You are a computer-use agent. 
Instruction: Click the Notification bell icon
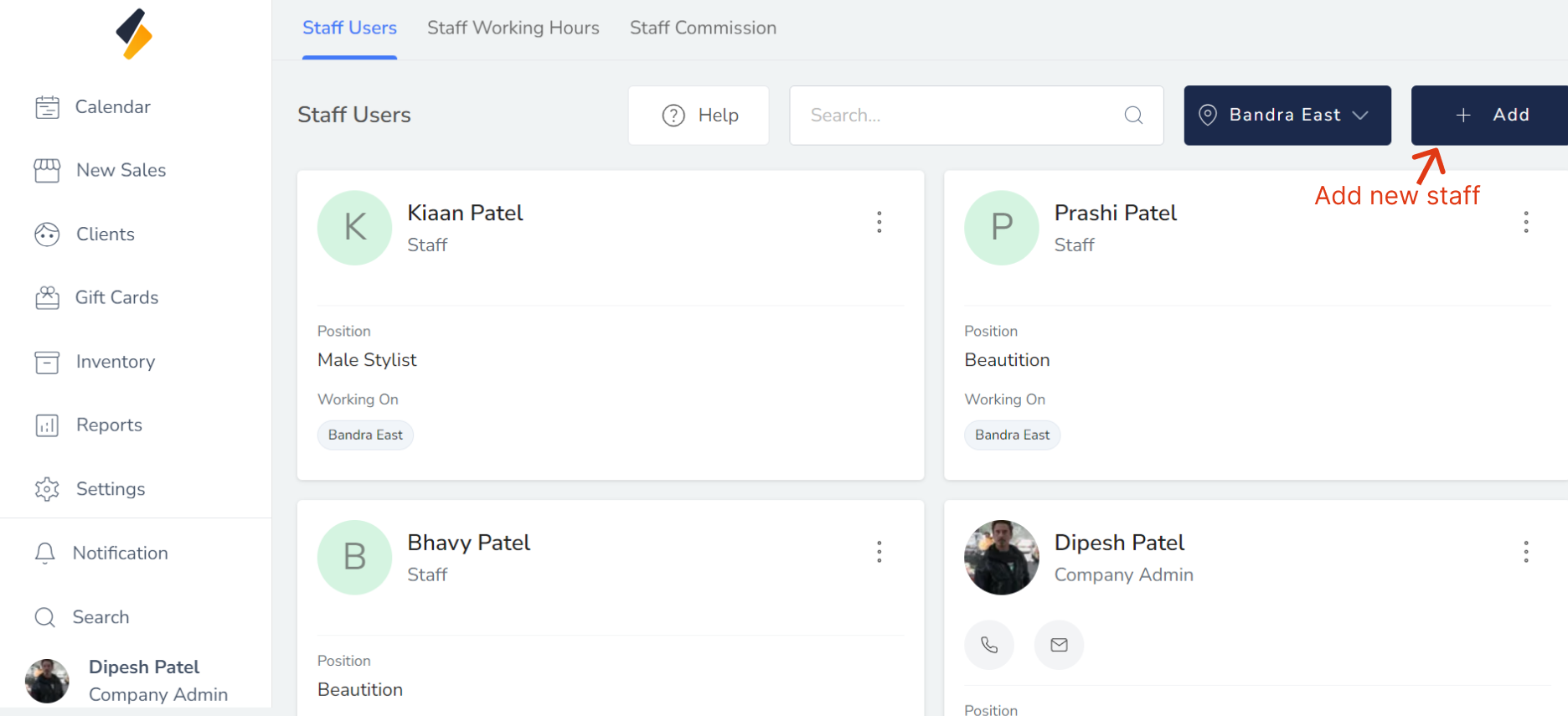click(45, 554)
